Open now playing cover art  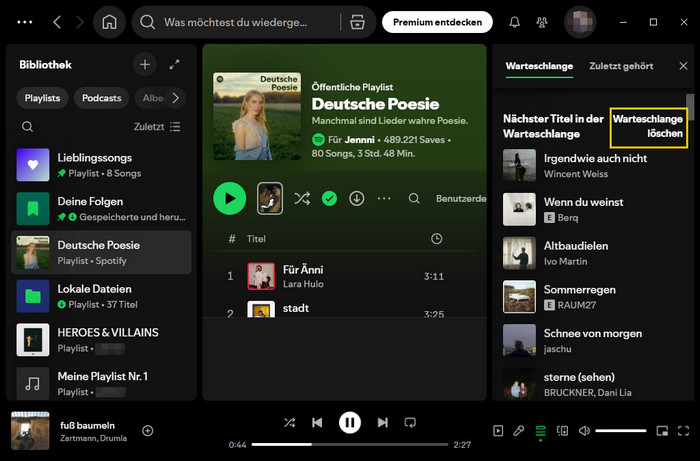click(30, 431)
